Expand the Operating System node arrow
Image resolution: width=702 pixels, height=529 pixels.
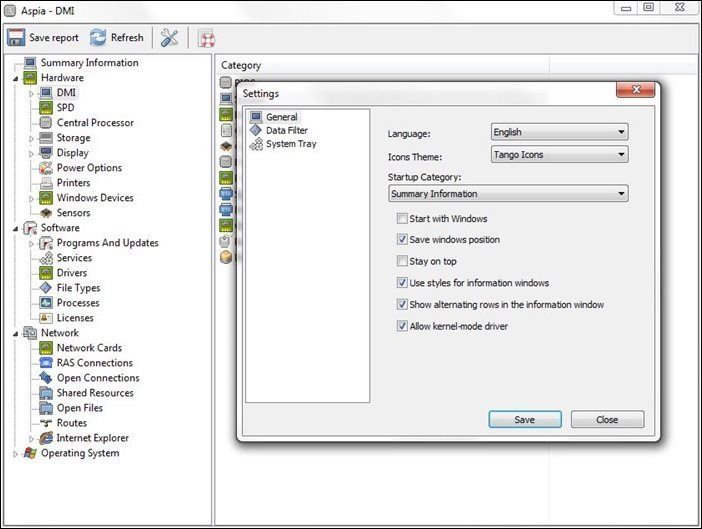16,454
